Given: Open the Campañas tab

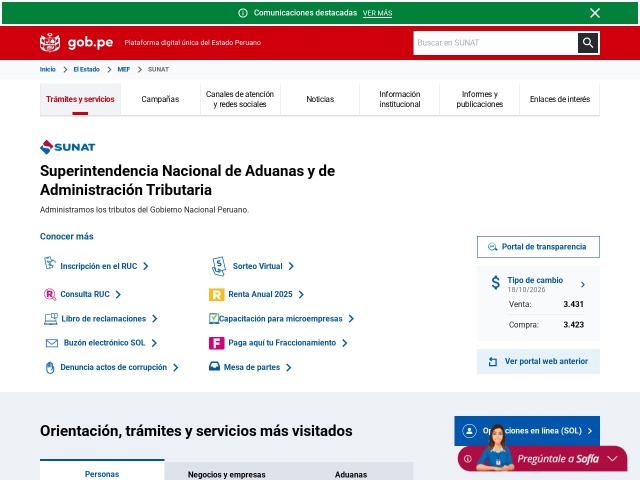Looking at the screenshot, I should tap(160, 99).
